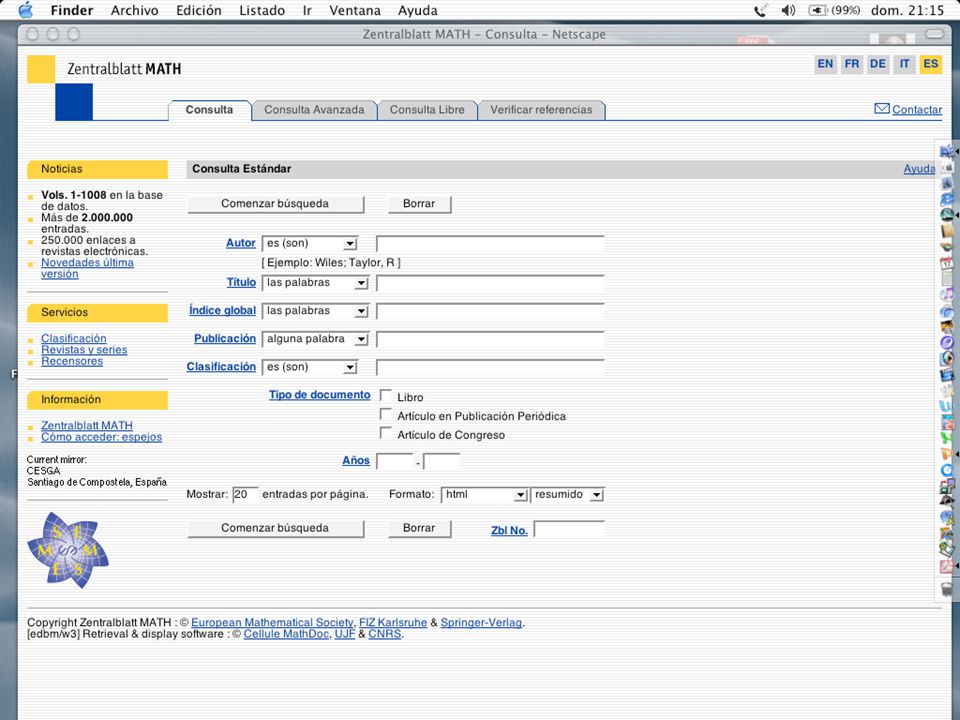Open the Edición menu
960x720 pixels.
(199, 10)
